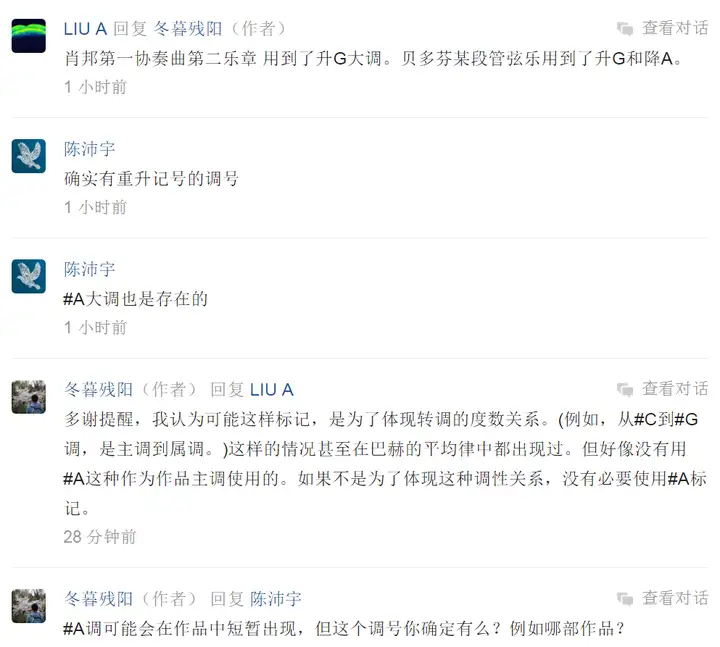Click 陈沛宇 reply target in last comment
The height and width of the screenshot is (647, 720).
276,599
